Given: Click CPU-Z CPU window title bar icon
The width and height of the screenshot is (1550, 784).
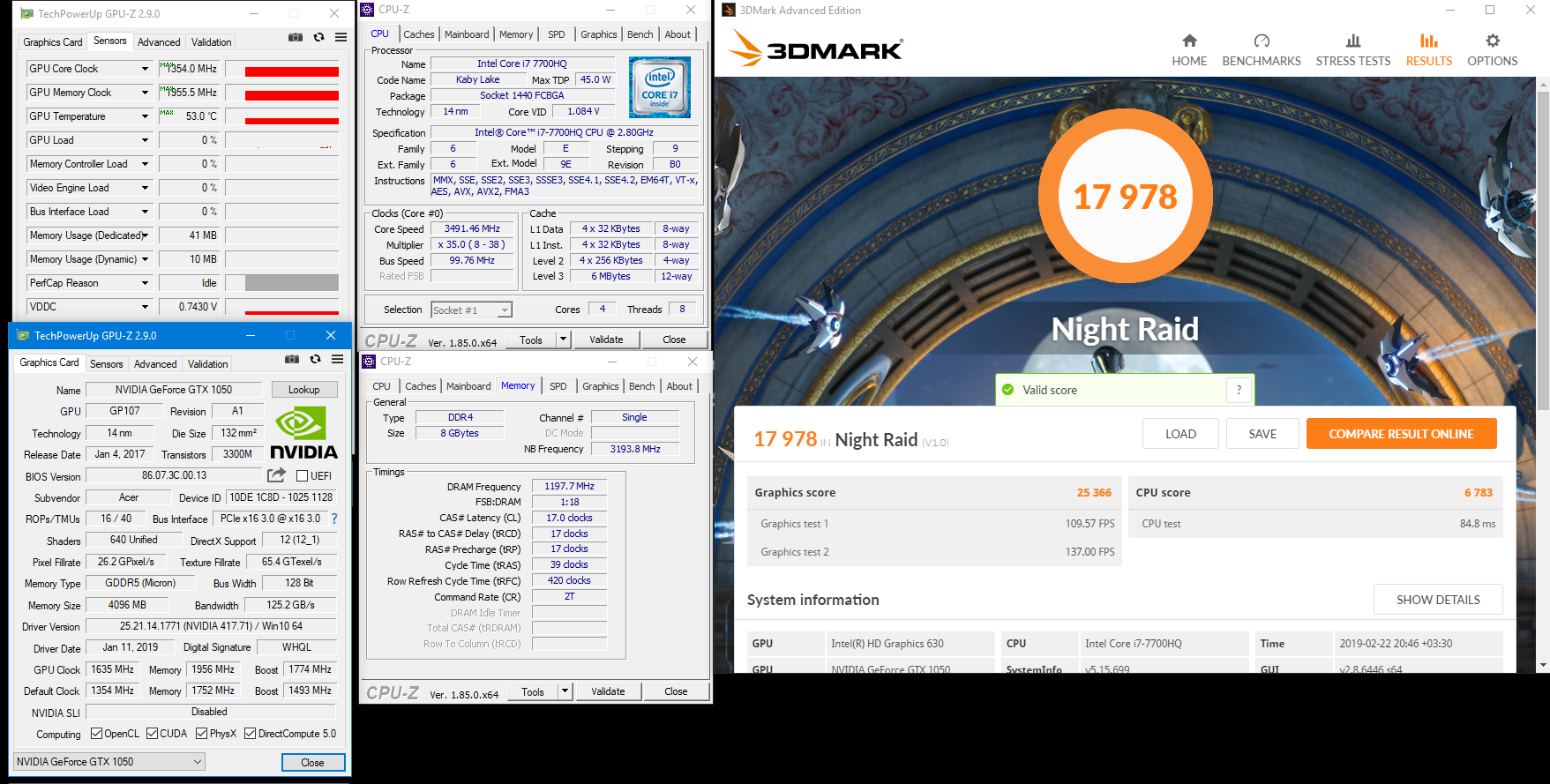Looking at the screenshot, I should pyautogui.click(x=368, y=10).
